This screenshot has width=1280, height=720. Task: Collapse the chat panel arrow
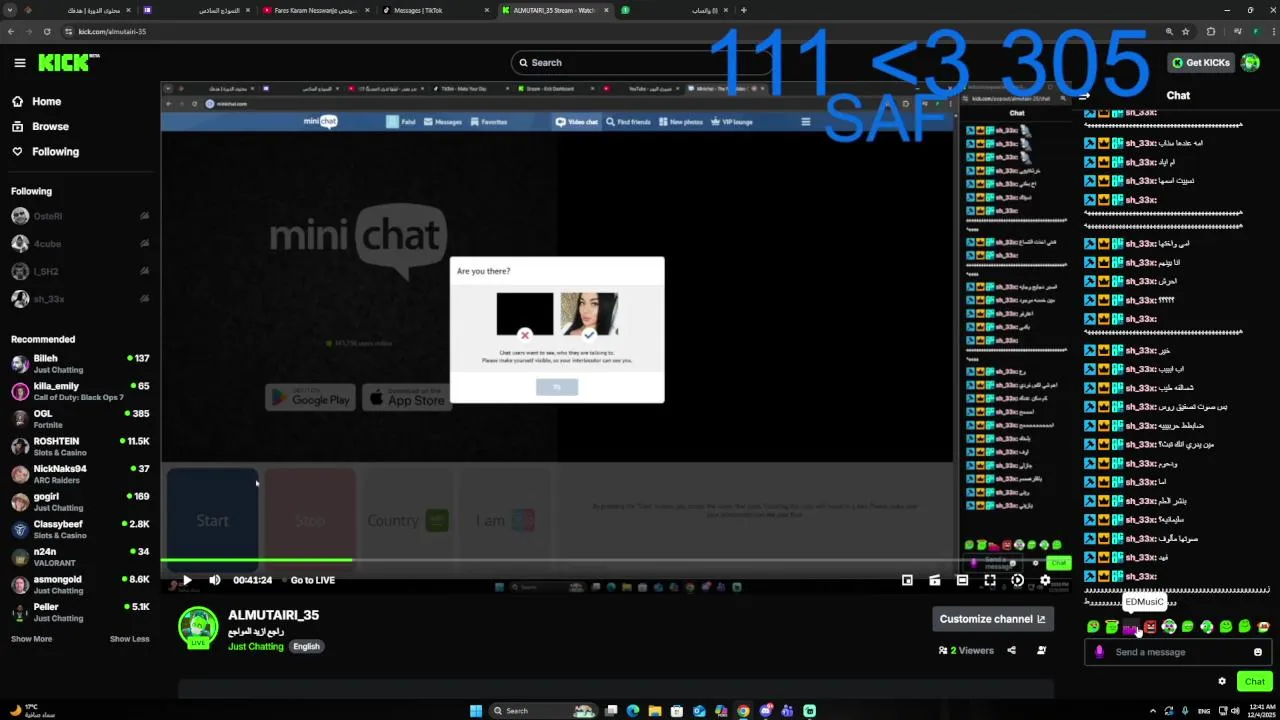point(1085,96)
